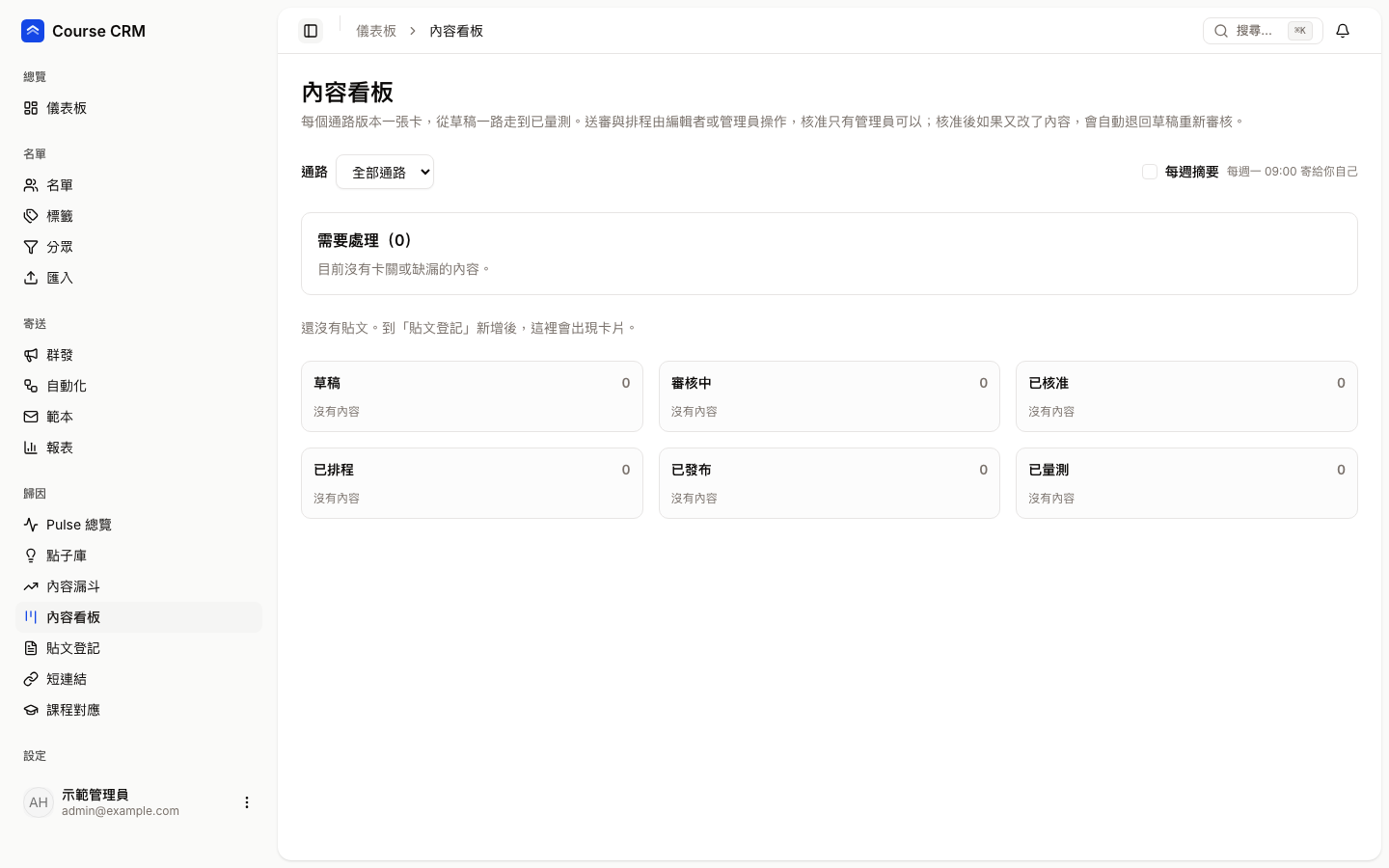Open the 全部通路 channel dropdown
1389x868 pixels.
[x=385, y=172]
